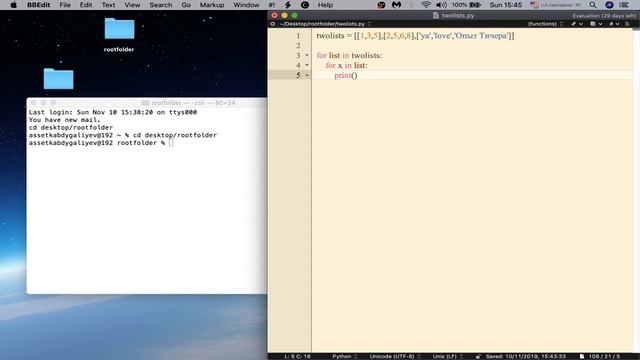This screenshot has width=640, height=360.
Task: Click the Terminal prompt input area
Action: 171,143
